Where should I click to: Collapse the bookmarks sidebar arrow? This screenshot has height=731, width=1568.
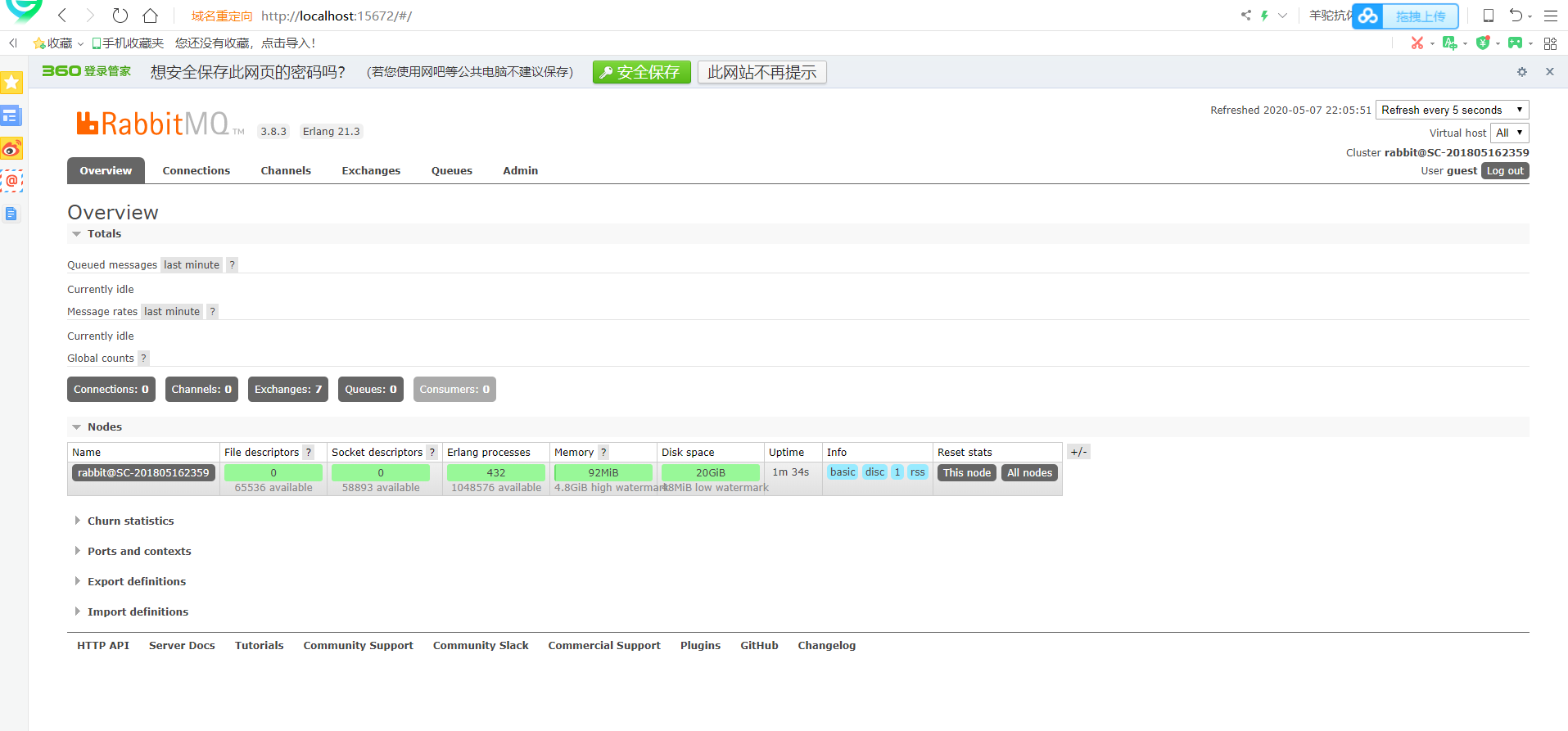click(13, 43)
